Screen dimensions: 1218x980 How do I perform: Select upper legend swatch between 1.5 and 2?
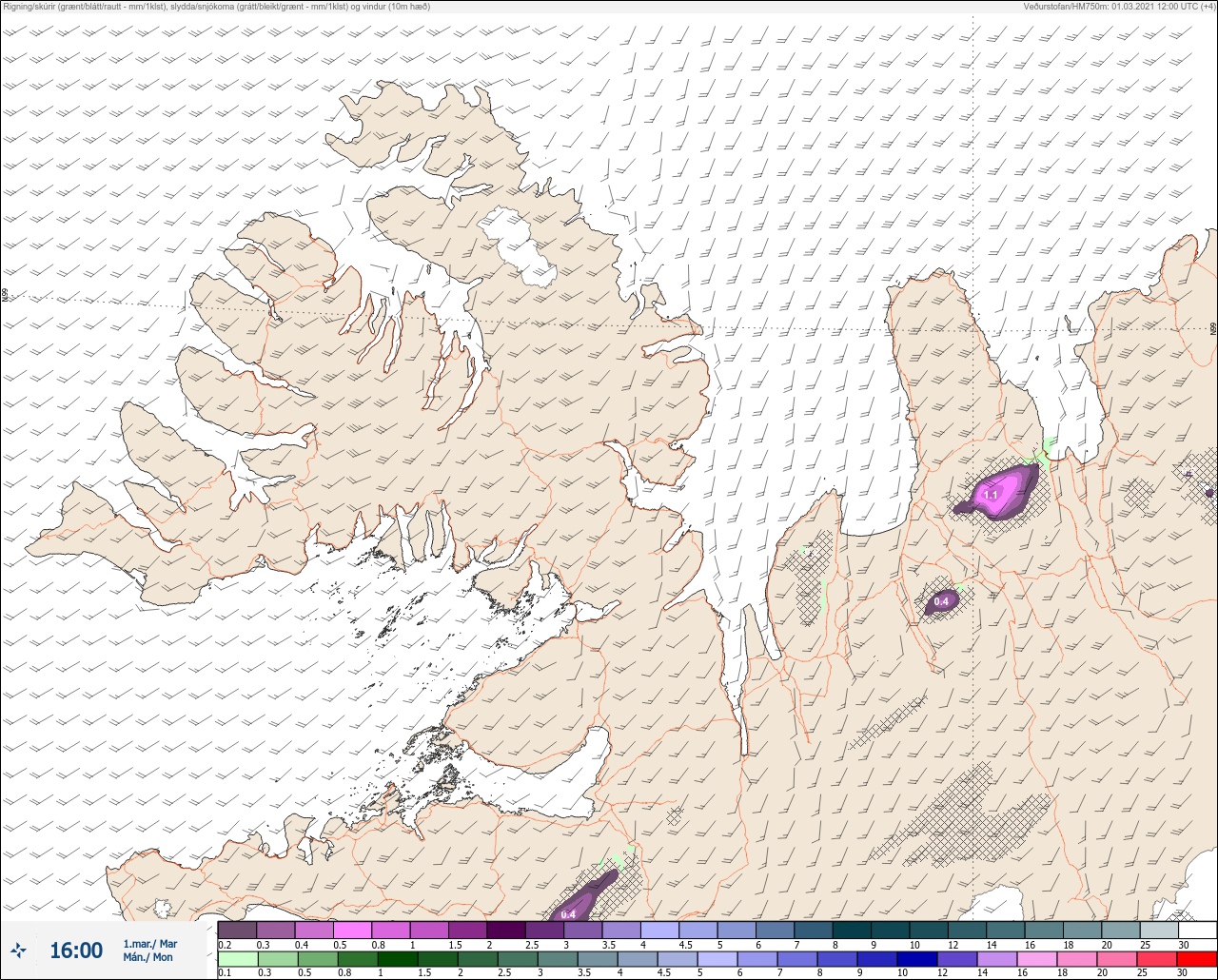coord(467,930)
